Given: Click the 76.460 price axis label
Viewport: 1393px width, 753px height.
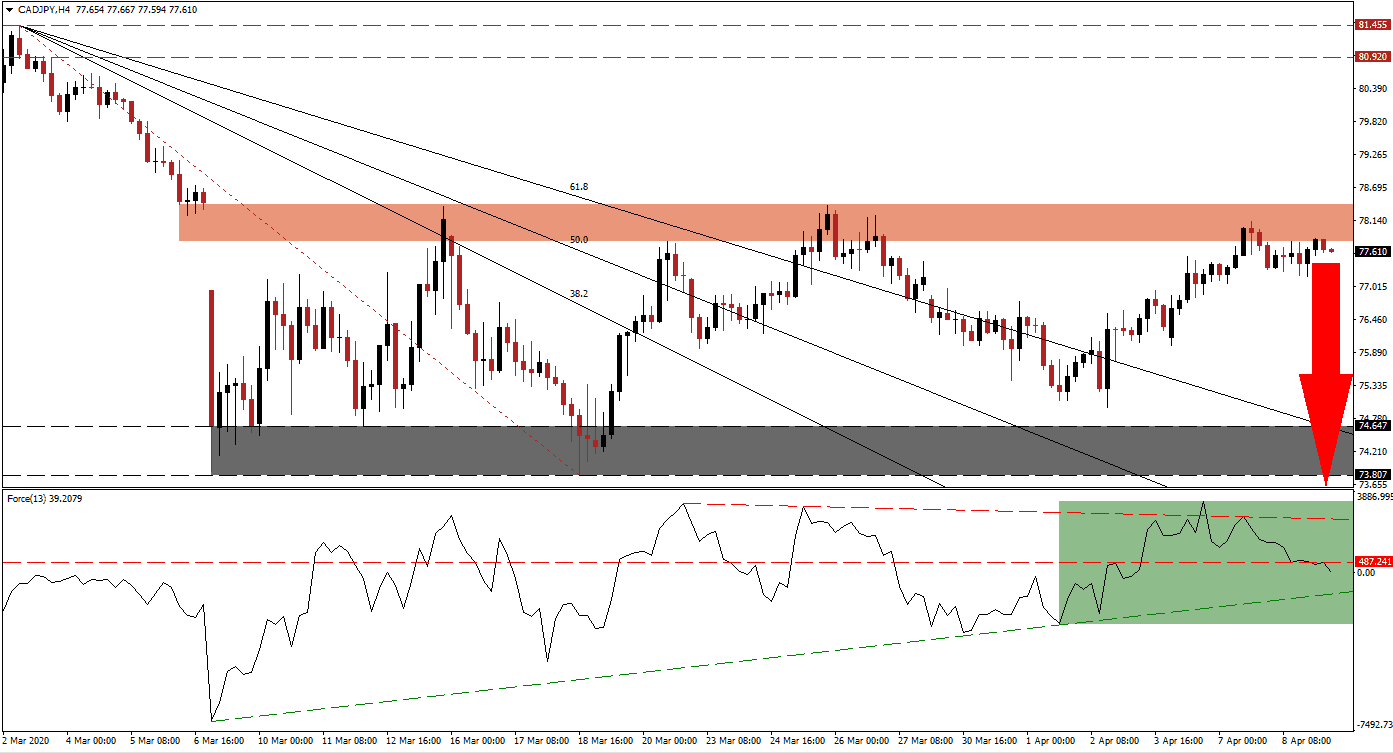Looking at the screenshot, I should point(1371,320).
